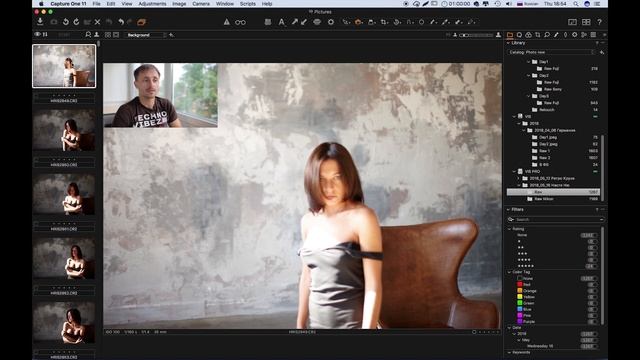
Task: Collapse the Date filter section
Action: click(x=509, y=327)
